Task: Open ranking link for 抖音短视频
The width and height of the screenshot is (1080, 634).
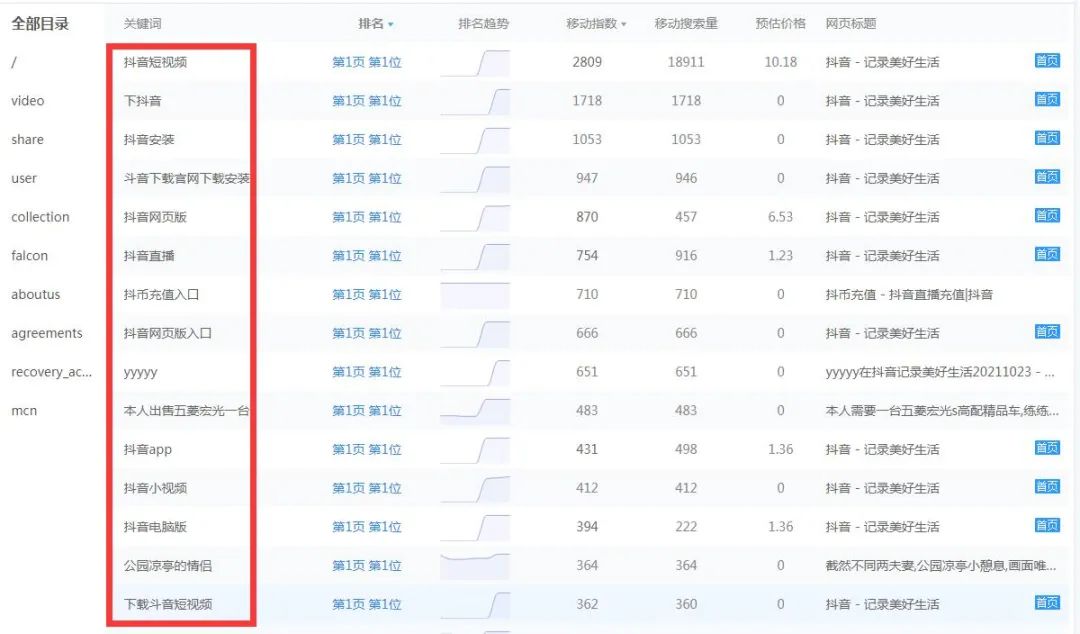Action: [x=366, y=62]
